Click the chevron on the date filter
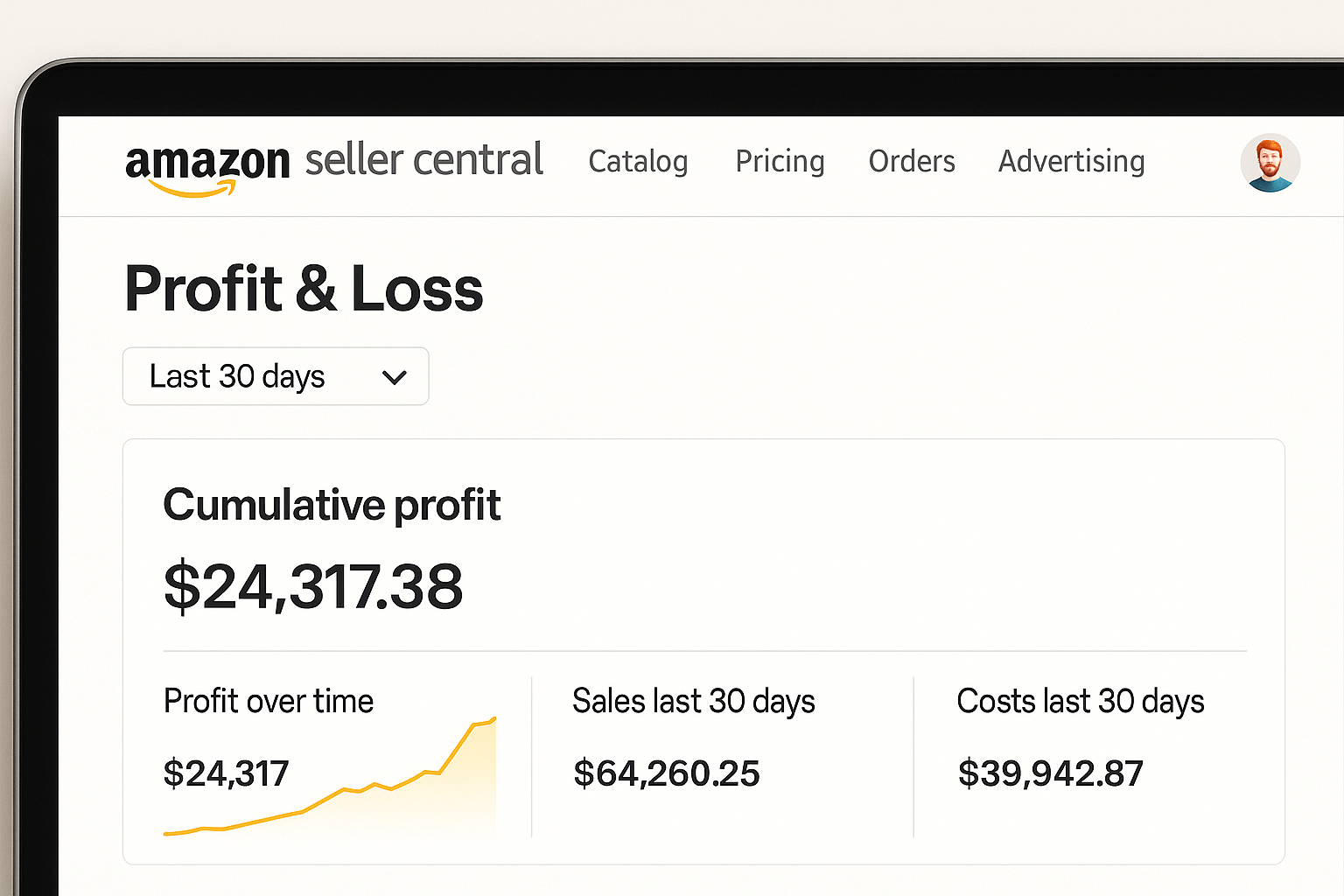This screenshot has height=896, width=1344. click(x=394, y=377)
